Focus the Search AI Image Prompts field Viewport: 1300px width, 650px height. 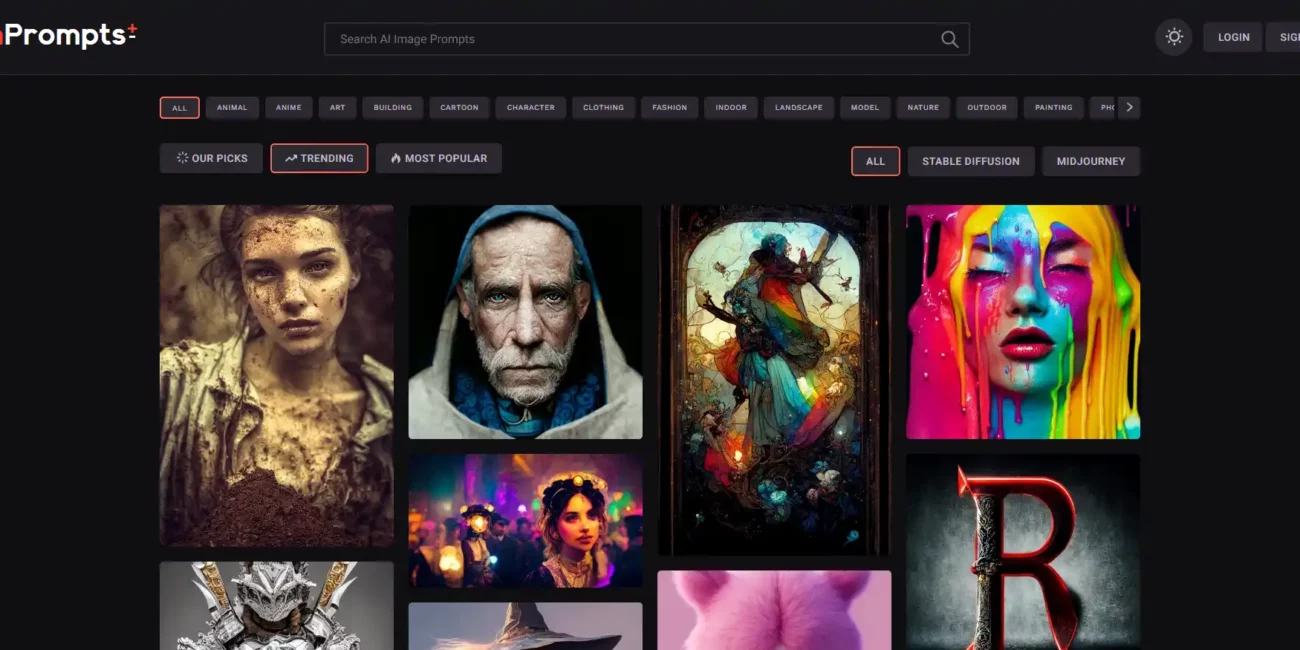click(646, 39)
